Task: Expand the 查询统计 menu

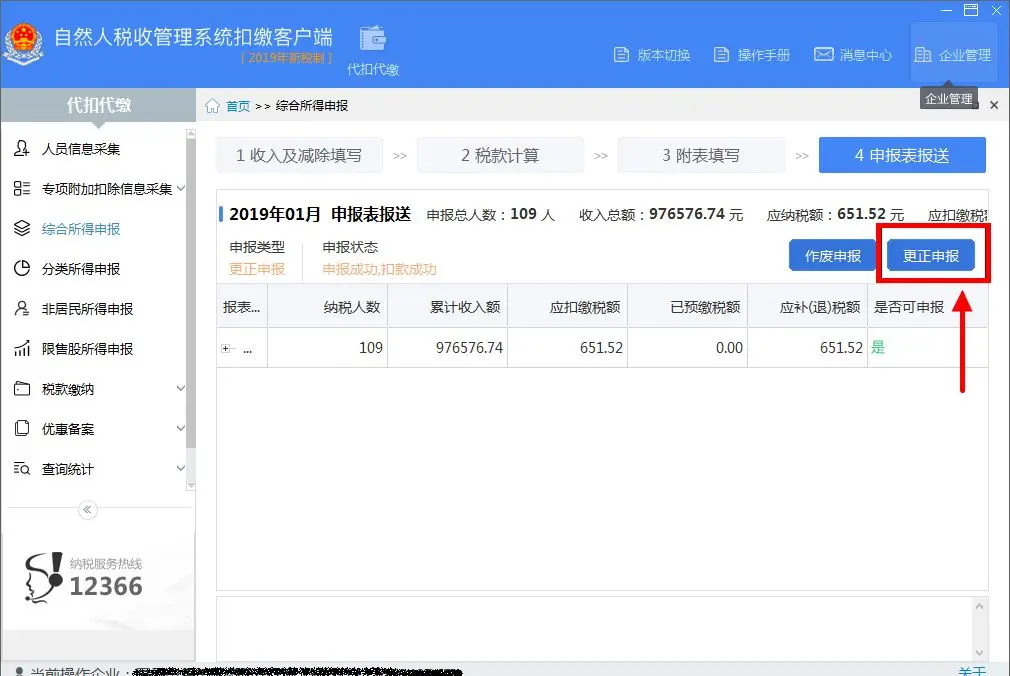Action: [x=181, y=468]
